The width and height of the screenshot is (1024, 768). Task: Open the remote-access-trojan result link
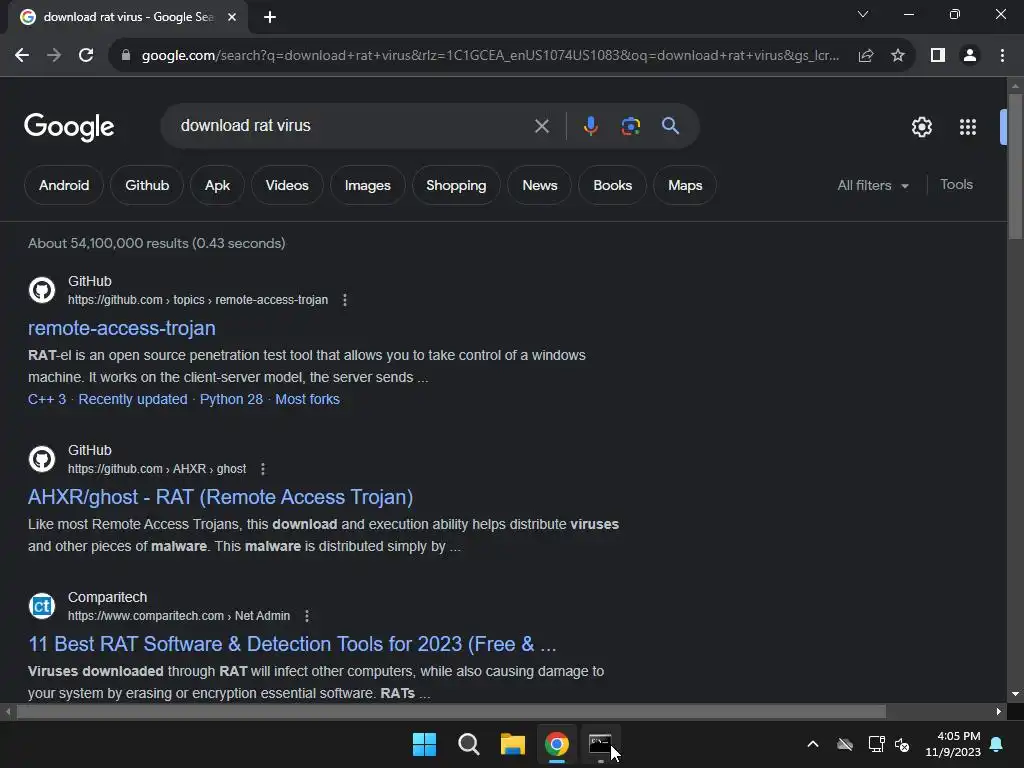tap(121, 328)
